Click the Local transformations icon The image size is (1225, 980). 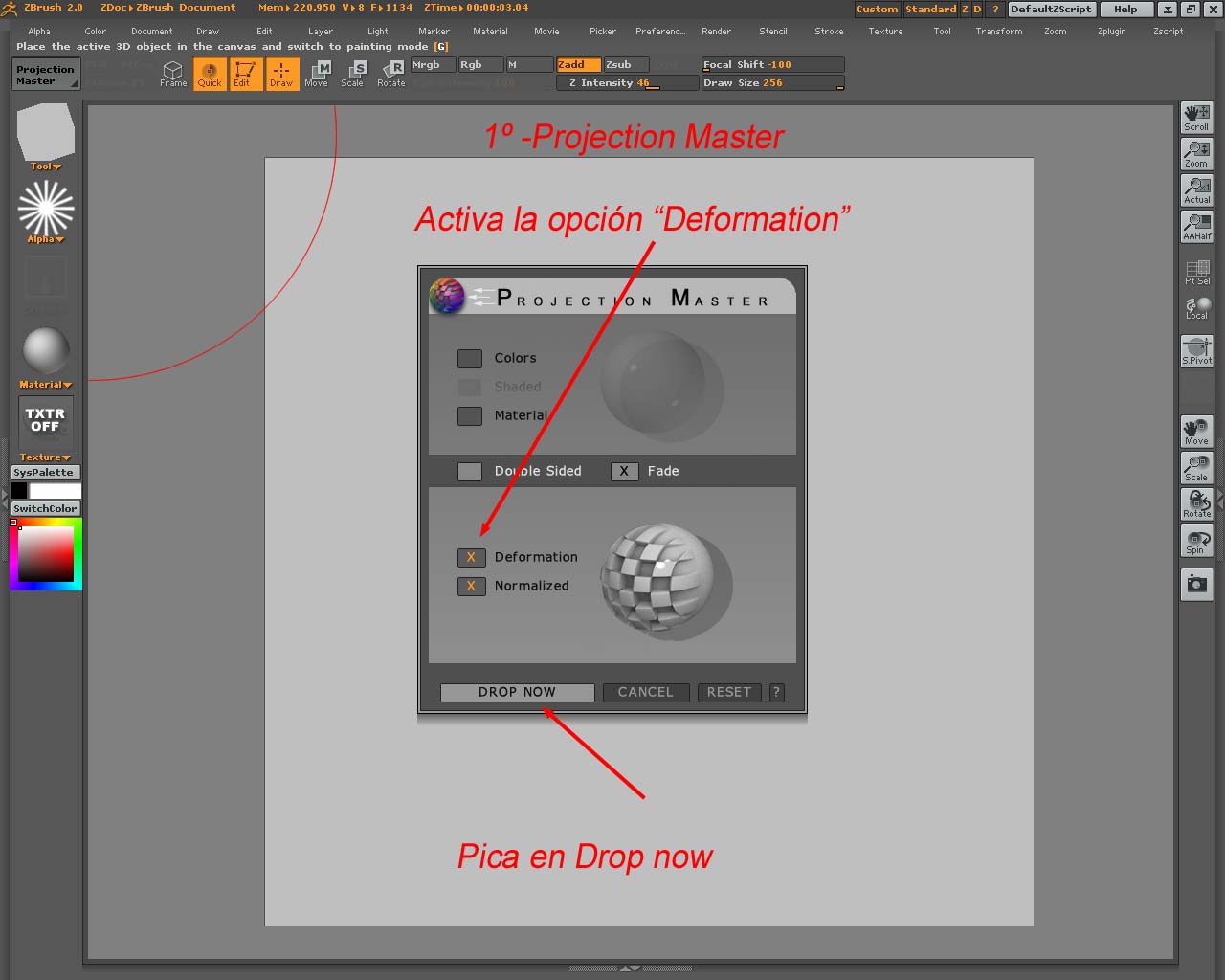pyautogui.click(x=1196, y=307)
